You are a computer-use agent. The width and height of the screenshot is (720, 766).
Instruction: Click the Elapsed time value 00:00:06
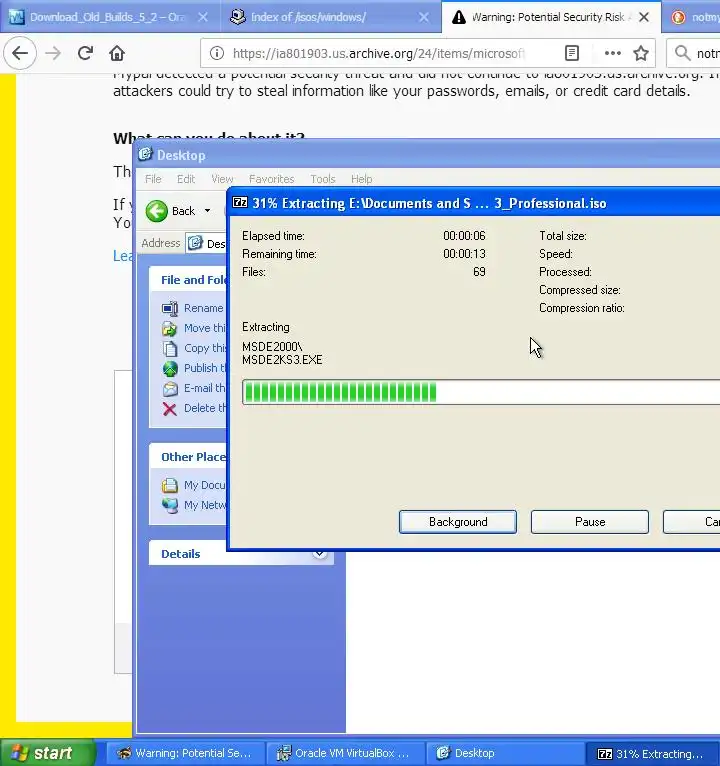coord(464,236)
